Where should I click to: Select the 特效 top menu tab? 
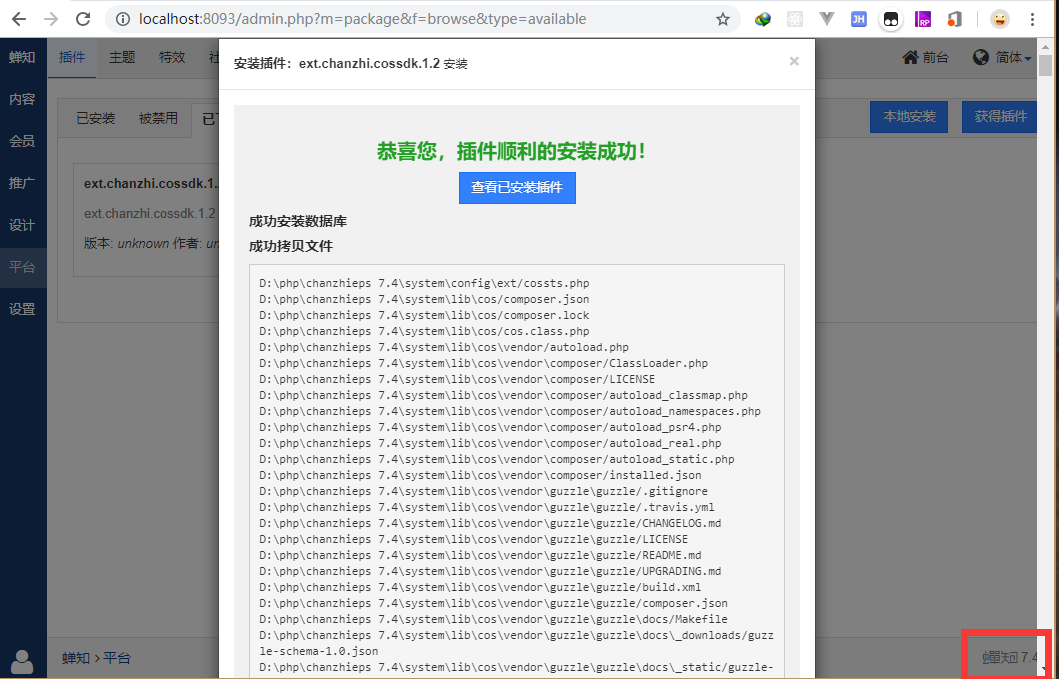pos(172,57)
